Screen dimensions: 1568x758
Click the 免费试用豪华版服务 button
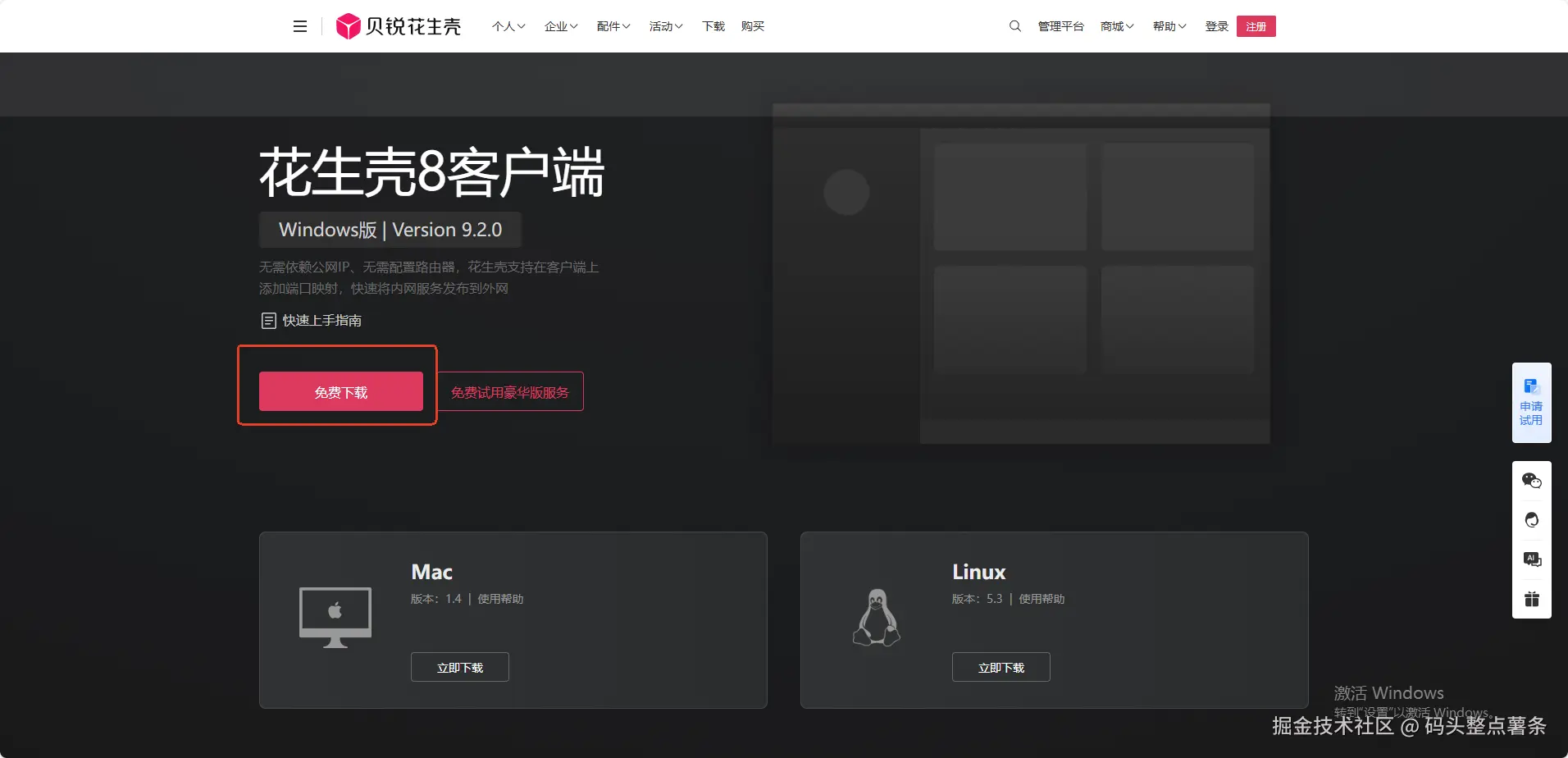(510, 391)
